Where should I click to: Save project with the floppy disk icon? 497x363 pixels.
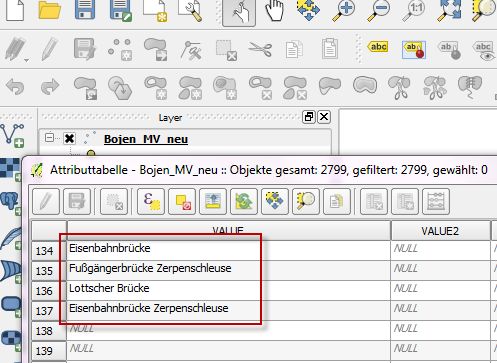coord(85,10)
